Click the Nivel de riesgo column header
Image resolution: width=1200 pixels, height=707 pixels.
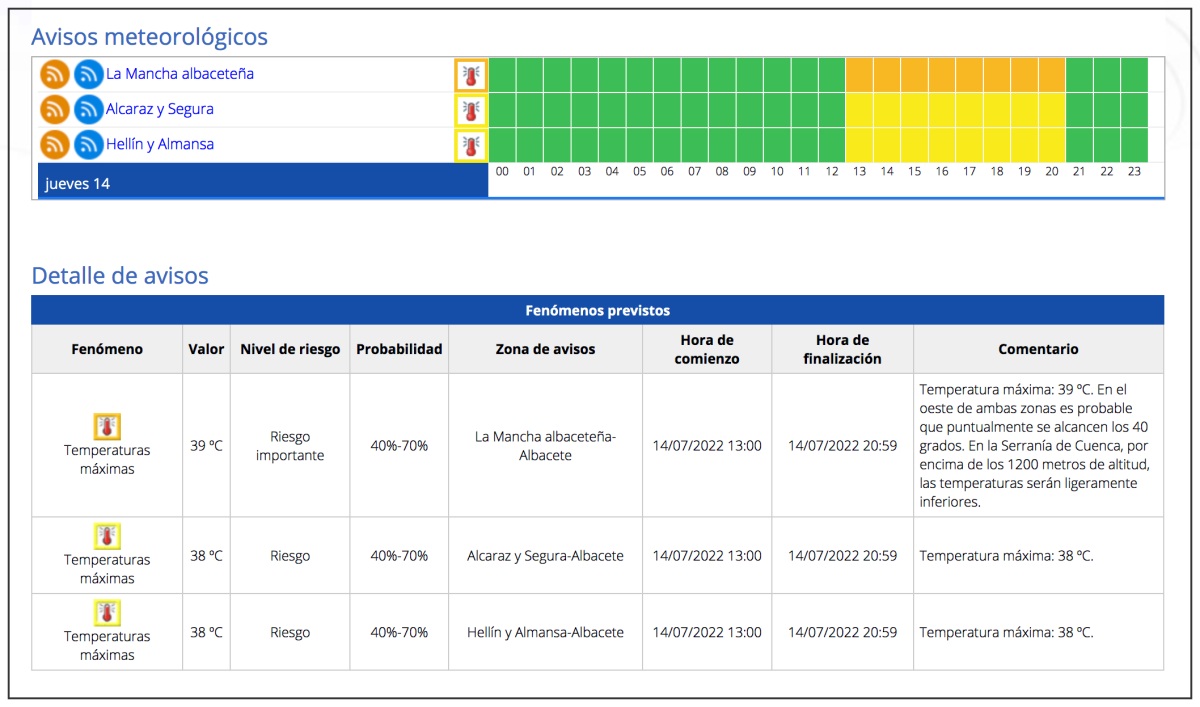tap(290, 349)
